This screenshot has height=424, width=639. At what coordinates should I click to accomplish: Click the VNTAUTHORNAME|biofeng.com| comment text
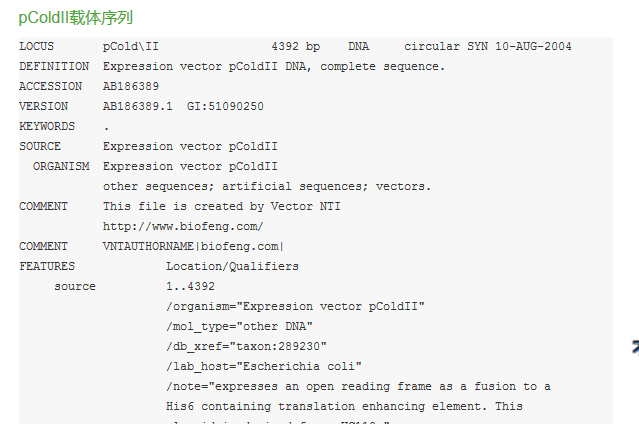pos(193,246)
